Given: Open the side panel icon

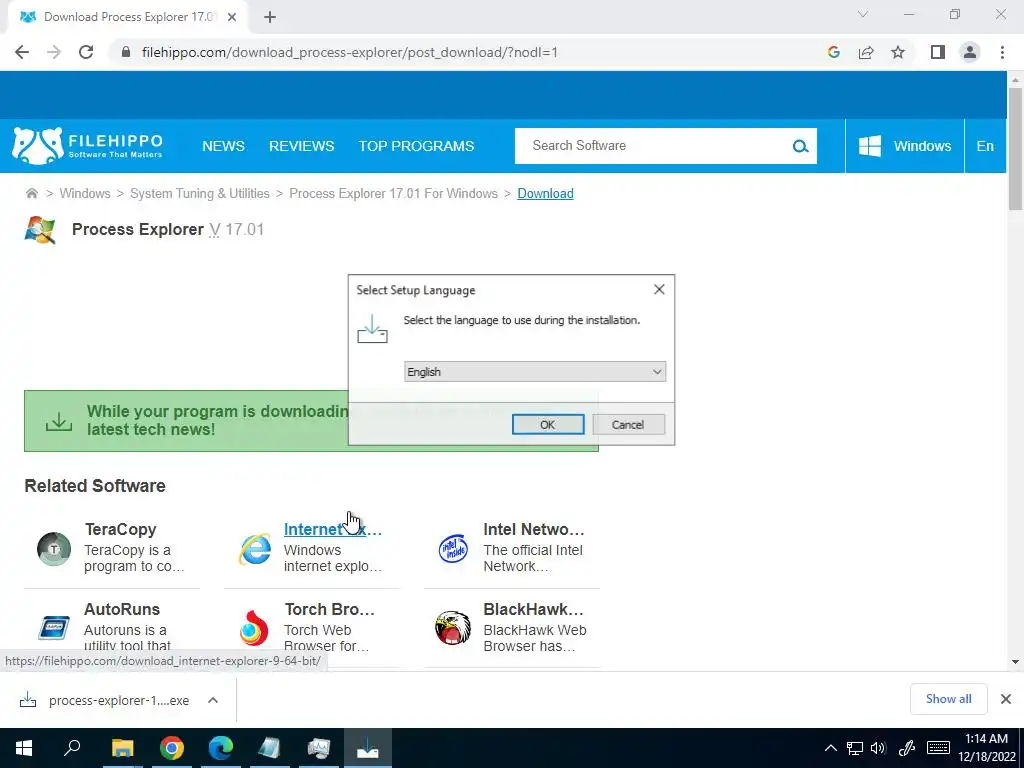Looking at the screenshot, I should pyautogui.click(x=938, y=52).
